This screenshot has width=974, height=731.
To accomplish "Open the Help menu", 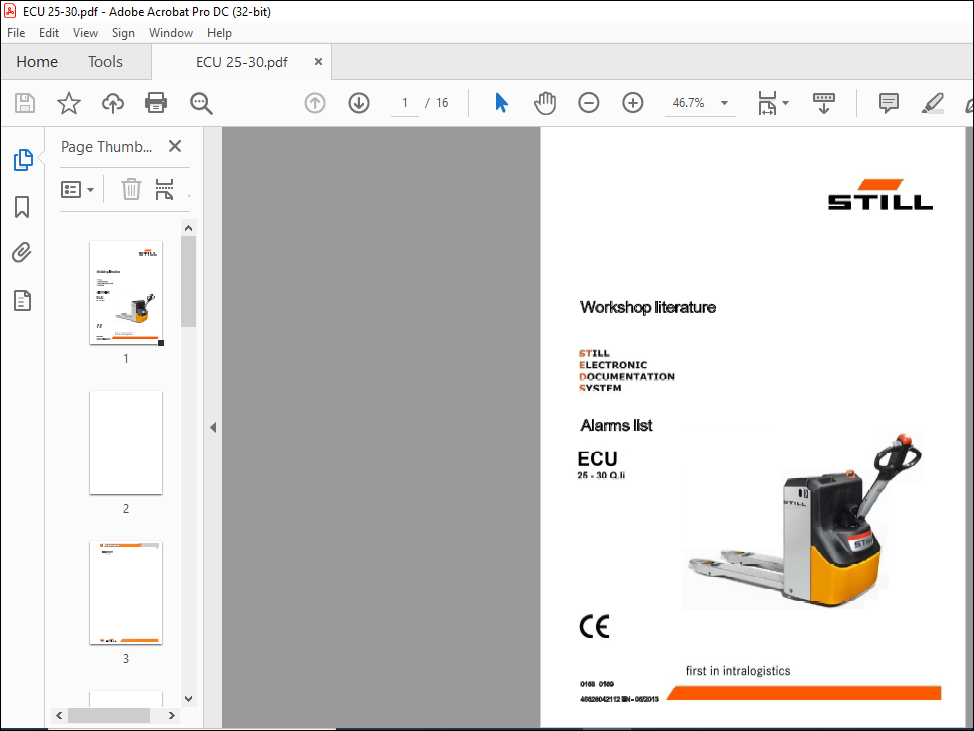I will tap(219, 33).
